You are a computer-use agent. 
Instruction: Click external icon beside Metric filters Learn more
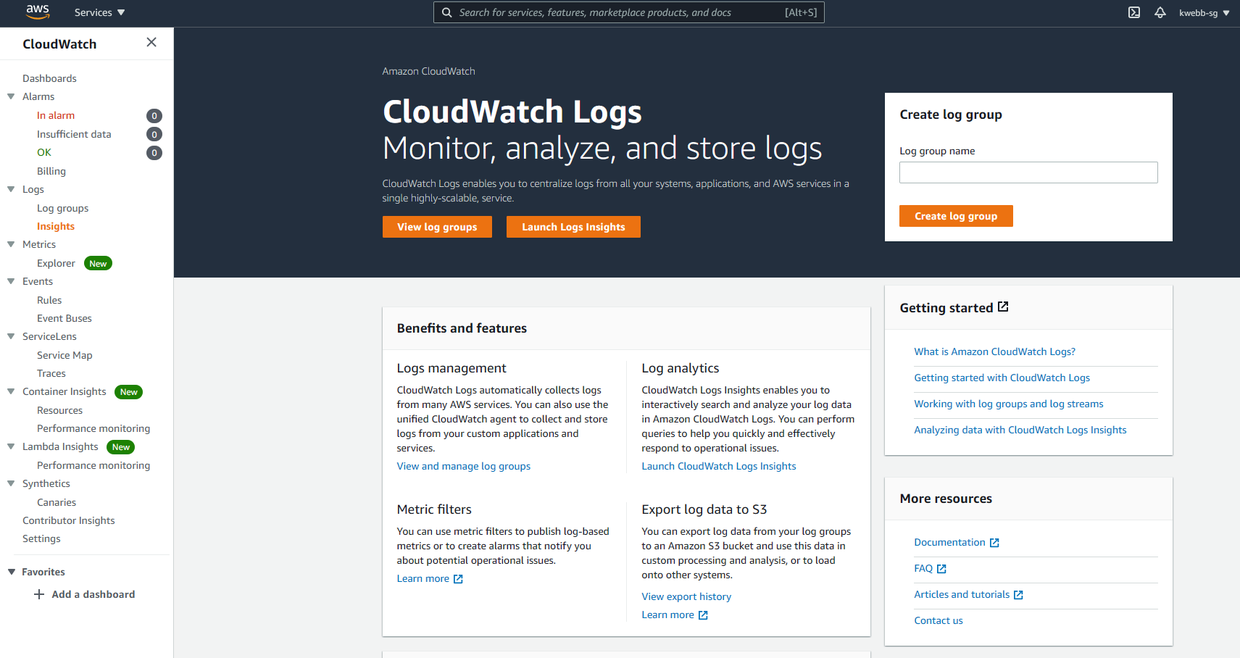[x=458, y=579]
